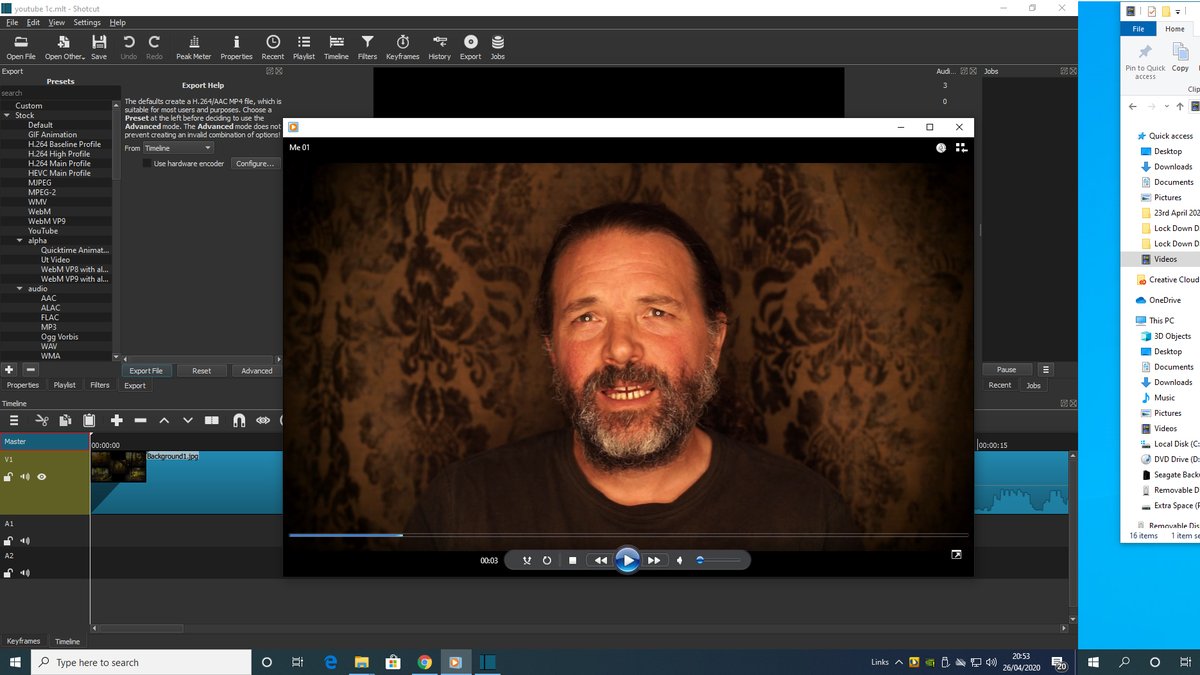Click the Open Other toolbar icon

[64, 47]
